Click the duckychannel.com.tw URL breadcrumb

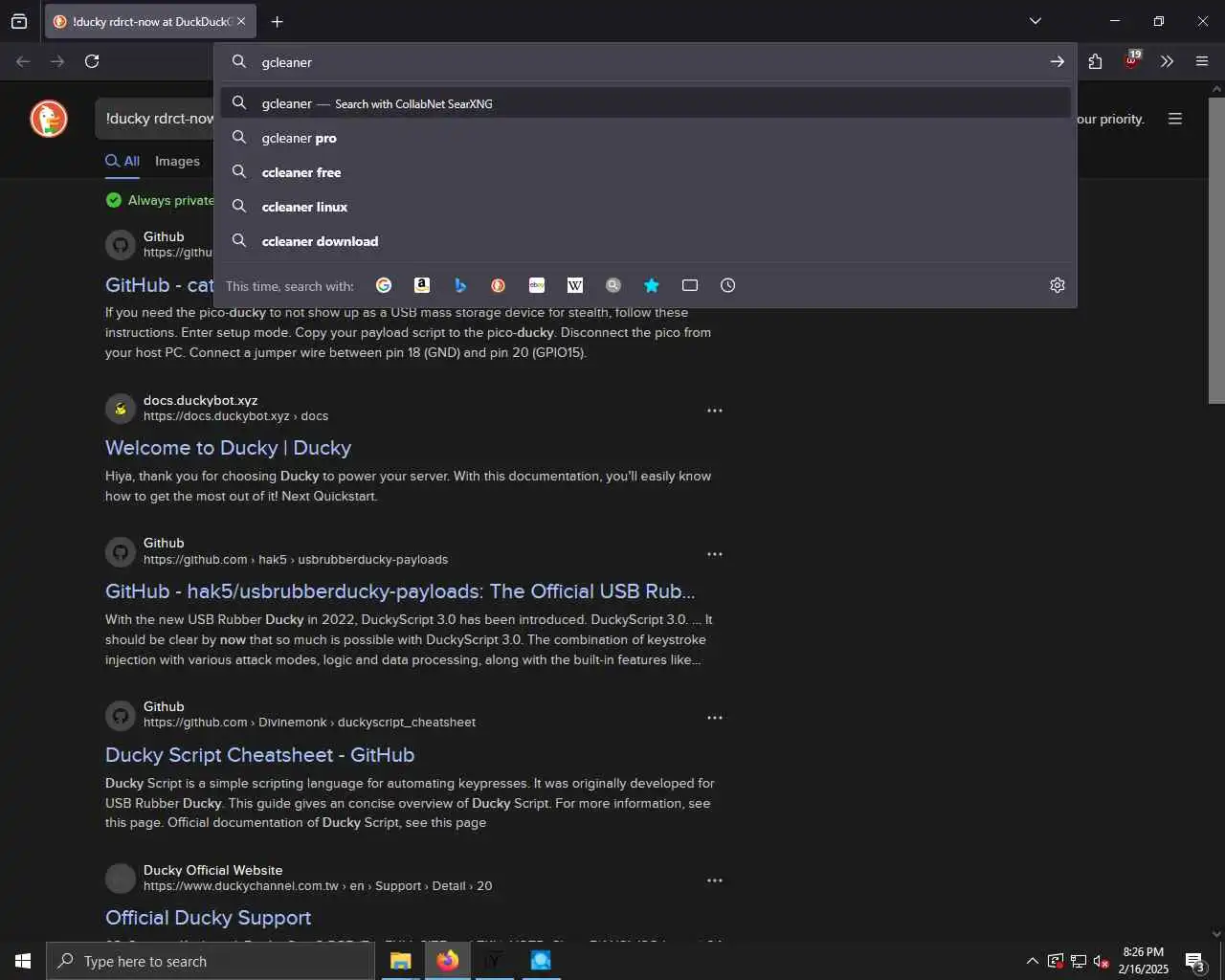click(318, 886)
